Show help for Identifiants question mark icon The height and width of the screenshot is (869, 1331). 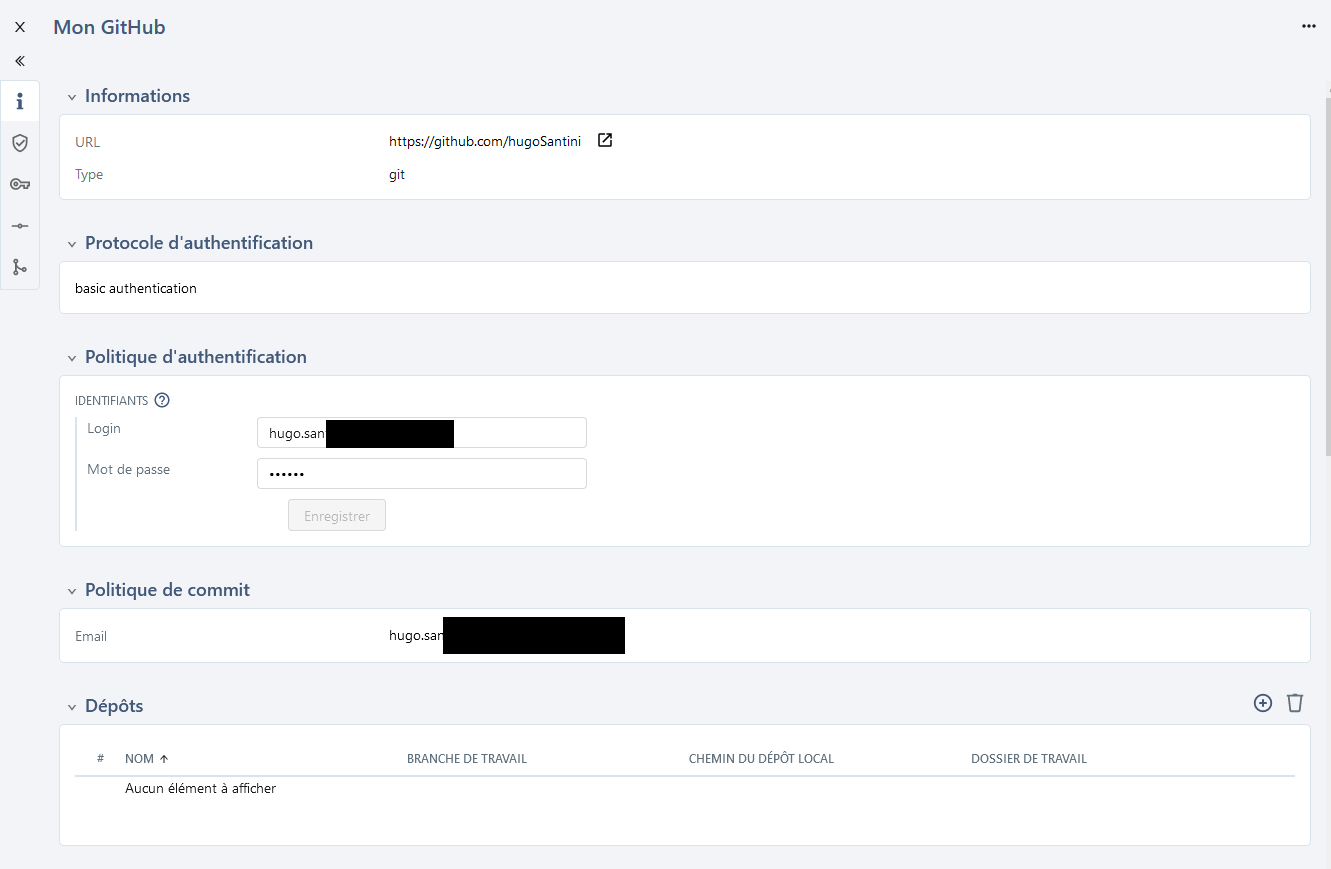pos(162,400)
